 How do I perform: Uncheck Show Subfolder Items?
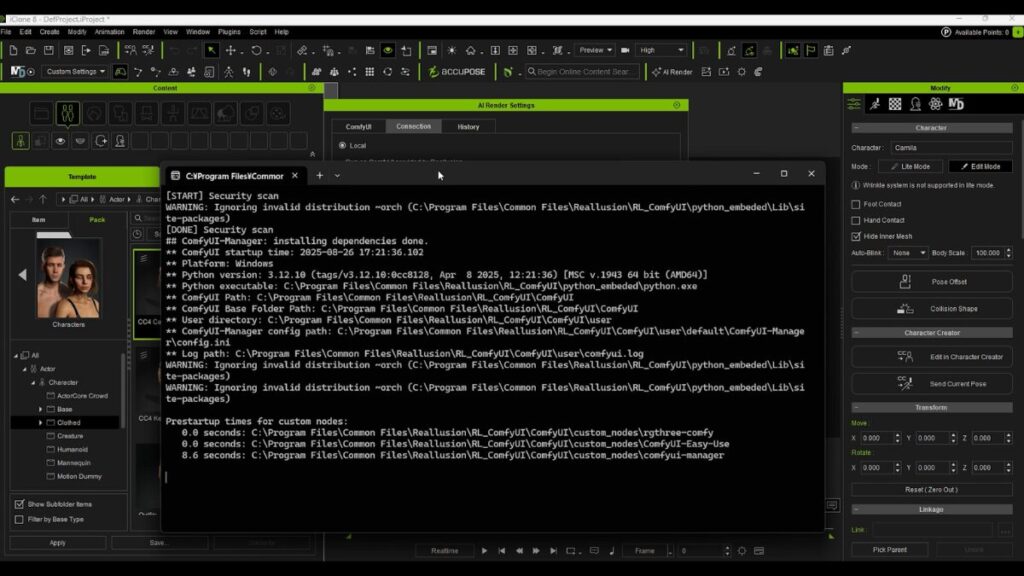(19, 504)
